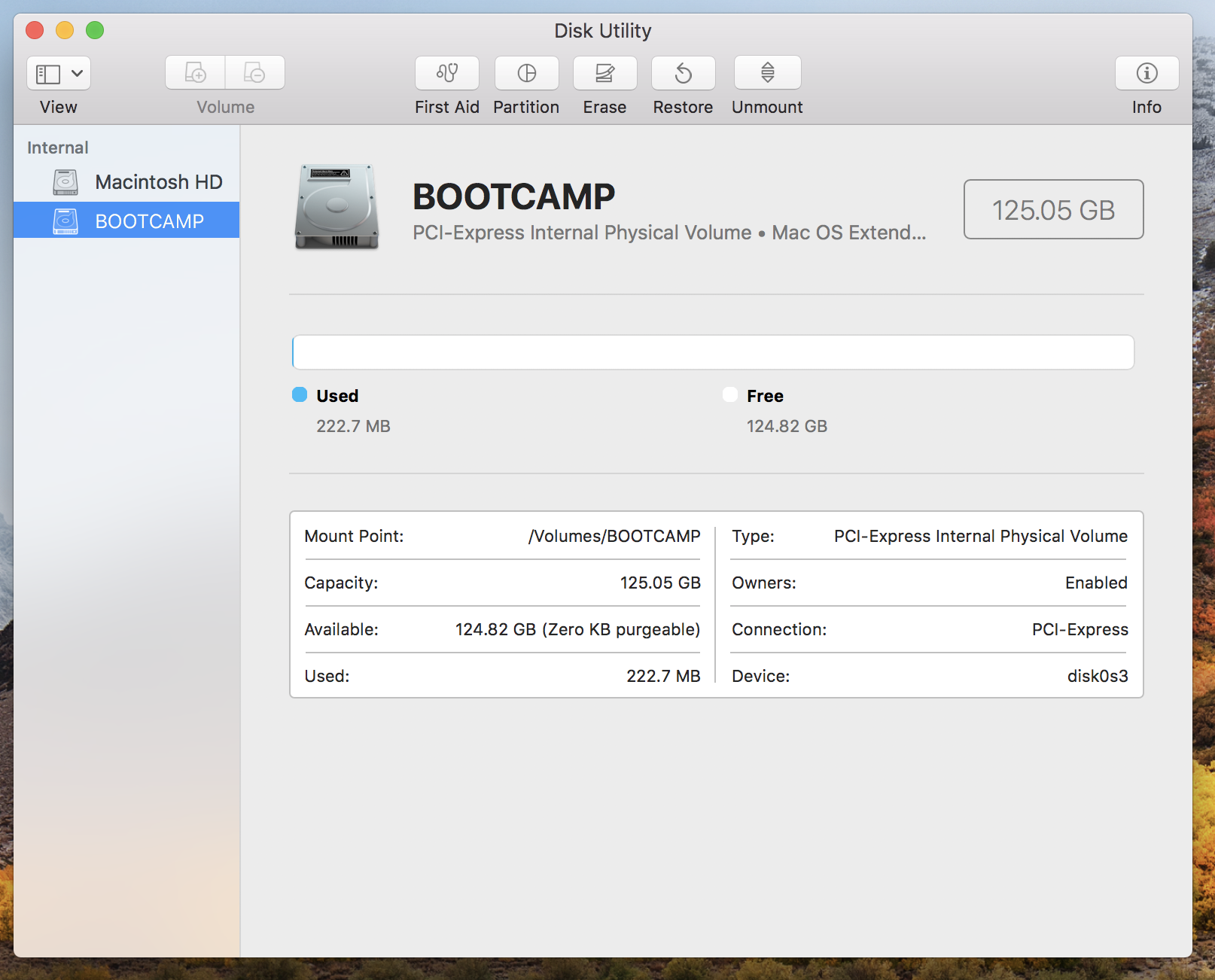Screen dimensions: 1215x980
Task: Click the blue Used legend dot
Action: coord(300,395)
